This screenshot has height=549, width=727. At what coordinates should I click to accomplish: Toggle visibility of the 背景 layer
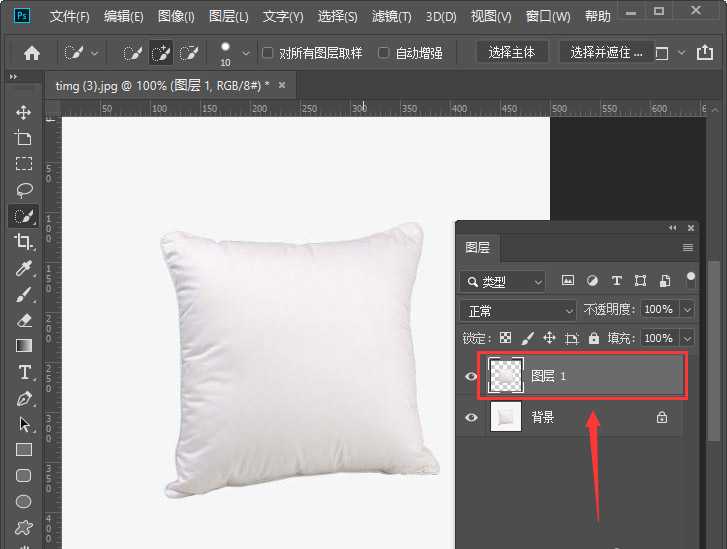point(471,417)
